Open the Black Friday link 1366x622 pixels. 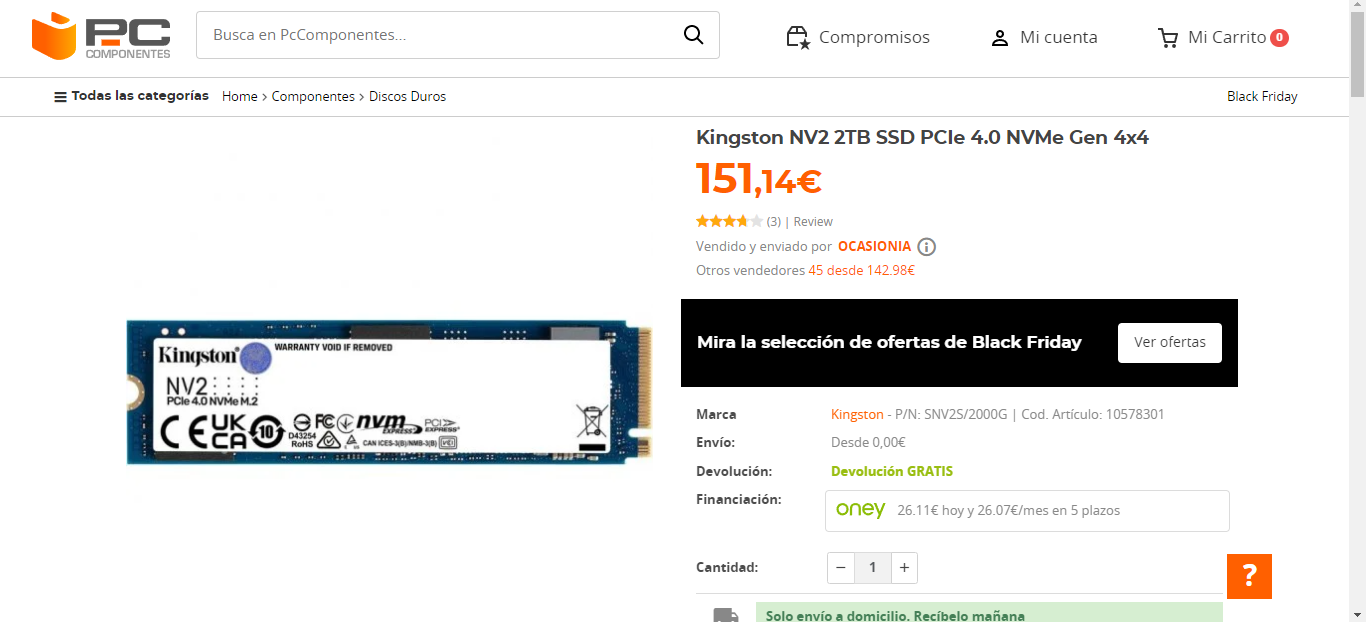[x=1262, y=96]
